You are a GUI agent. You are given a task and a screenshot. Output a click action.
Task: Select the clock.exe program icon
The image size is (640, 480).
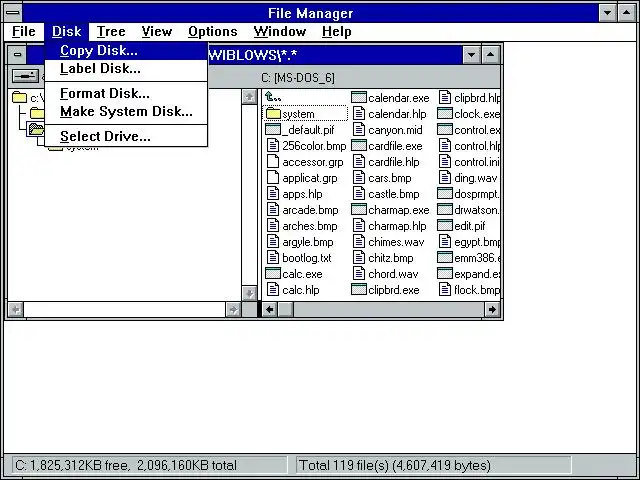click(x=445, y=114)
